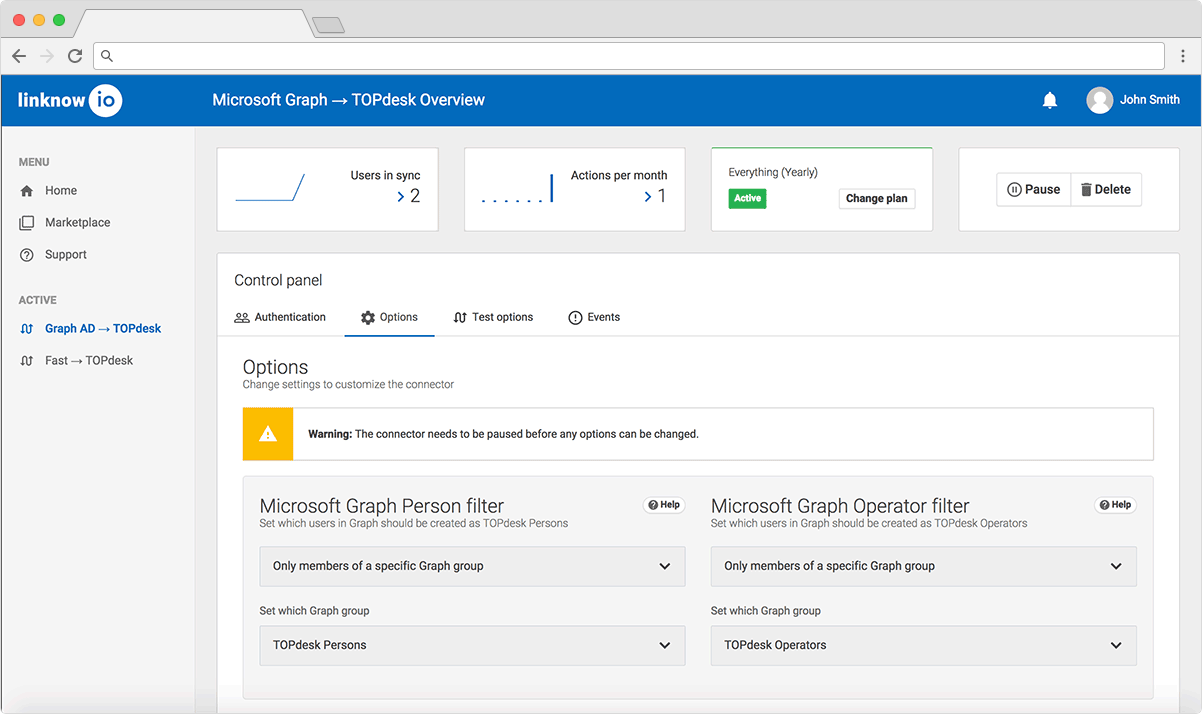Click the browser forward arrow
Image resolution: width=1202 pixels, height=714 pixels.
tap(47, 56)
